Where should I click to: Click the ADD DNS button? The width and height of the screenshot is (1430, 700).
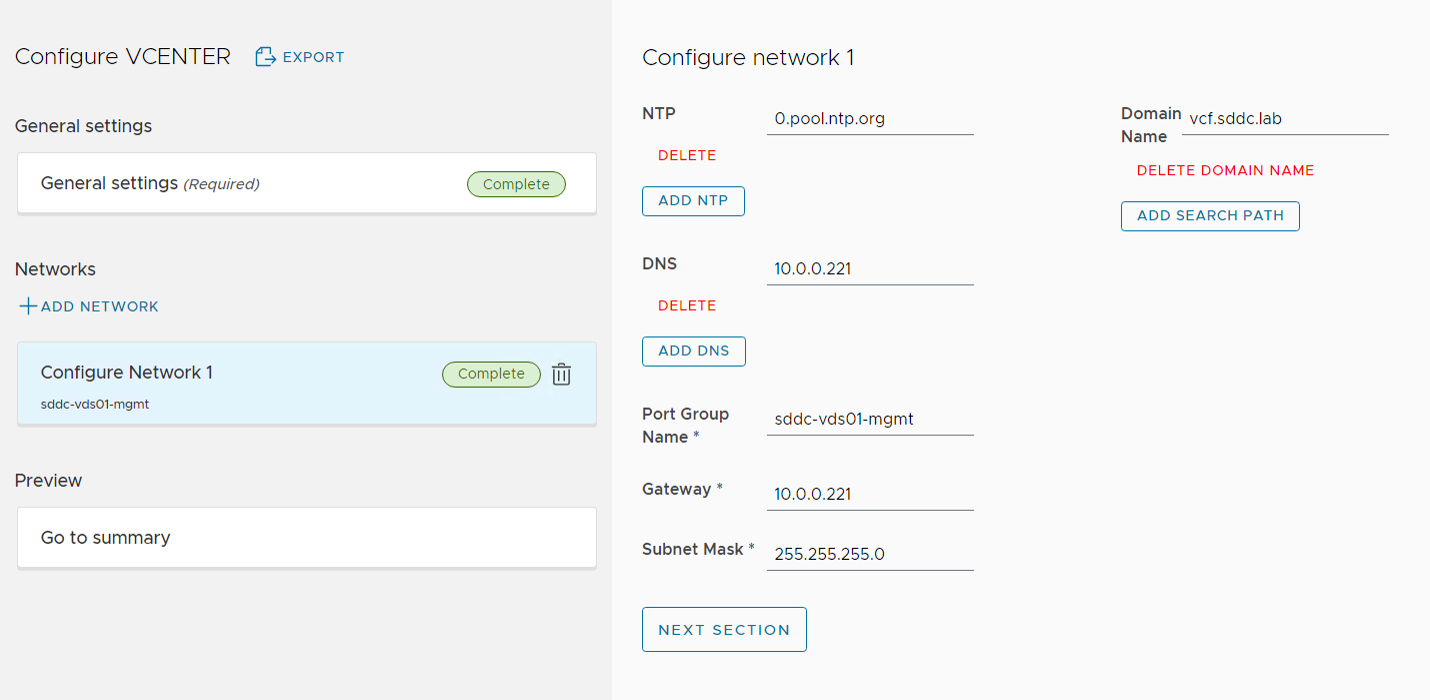[693, 351]
